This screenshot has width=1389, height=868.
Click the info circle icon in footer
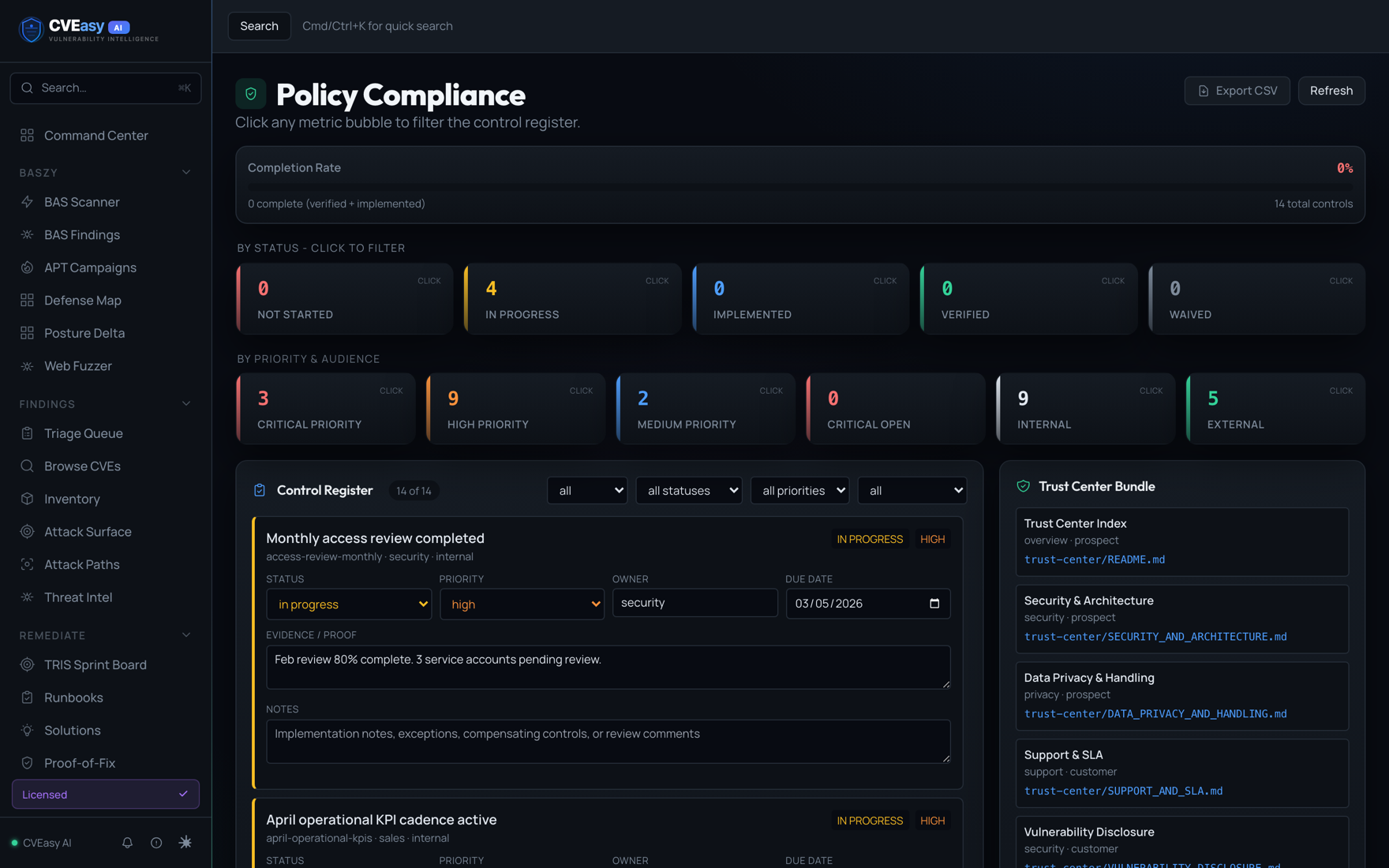click(156, 843)
